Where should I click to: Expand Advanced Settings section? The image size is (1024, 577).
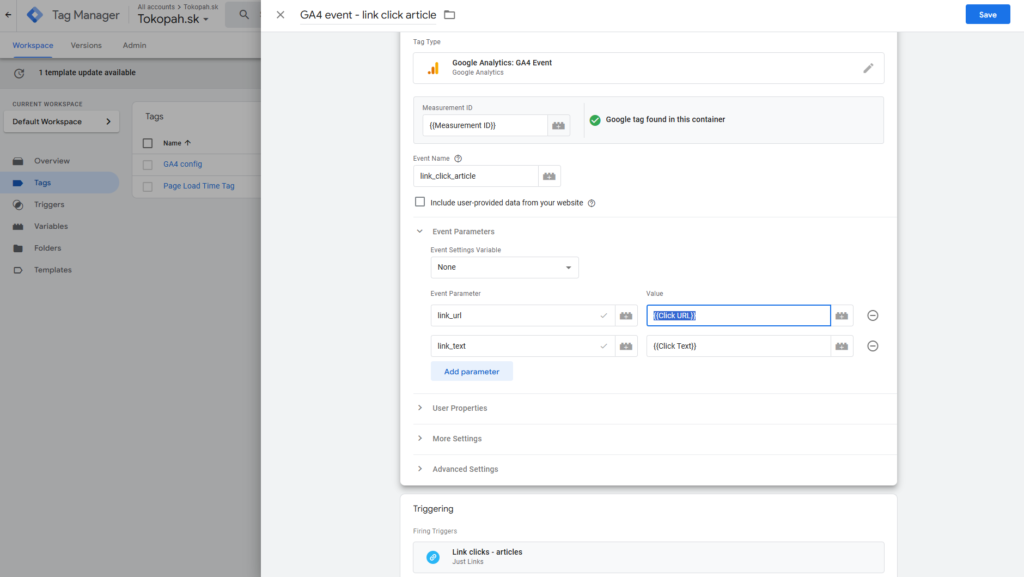(465, 469)
